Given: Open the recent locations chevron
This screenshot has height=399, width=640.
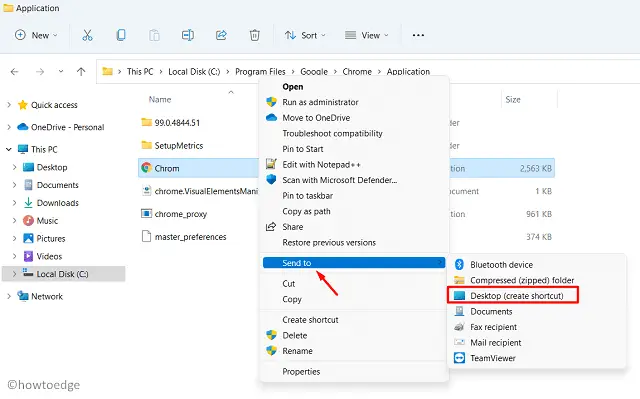Looking at the screenshot, I should coord(61,72).
